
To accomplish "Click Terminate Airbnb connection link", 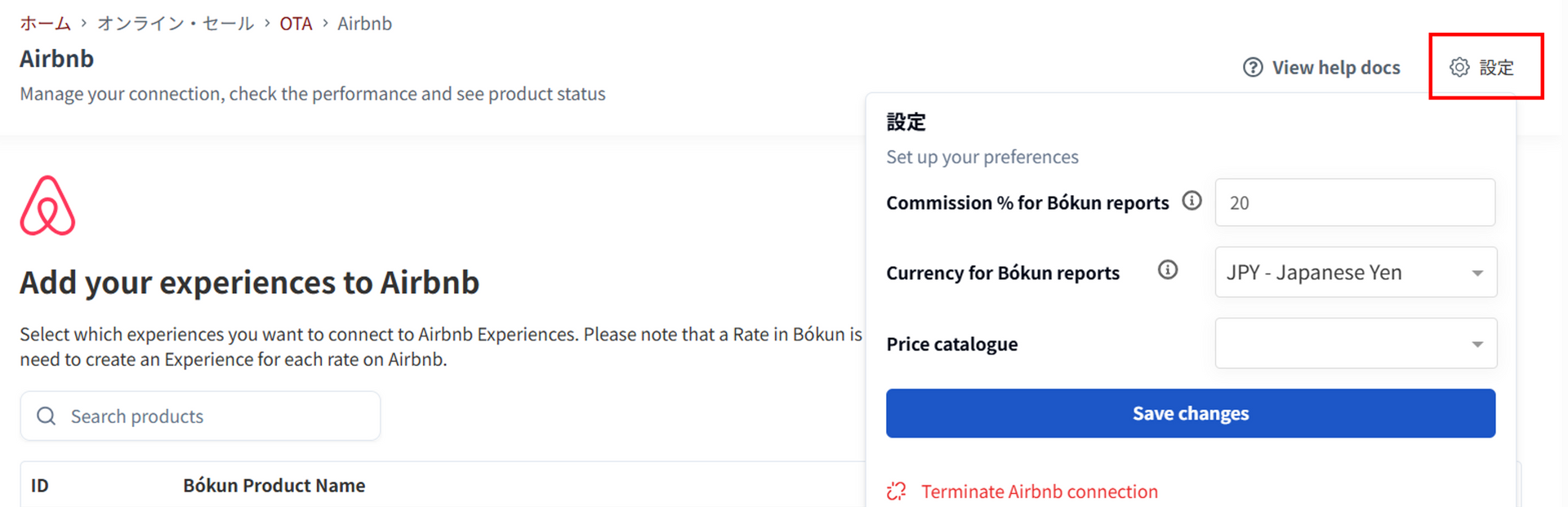I will [1040, 491].
